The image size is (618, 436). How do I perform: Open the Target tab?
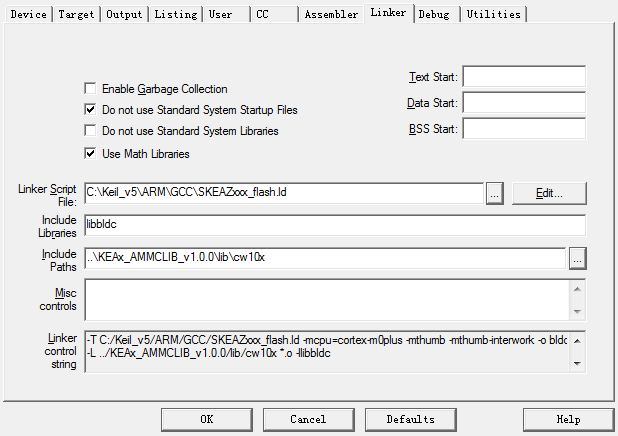point(76,15)
